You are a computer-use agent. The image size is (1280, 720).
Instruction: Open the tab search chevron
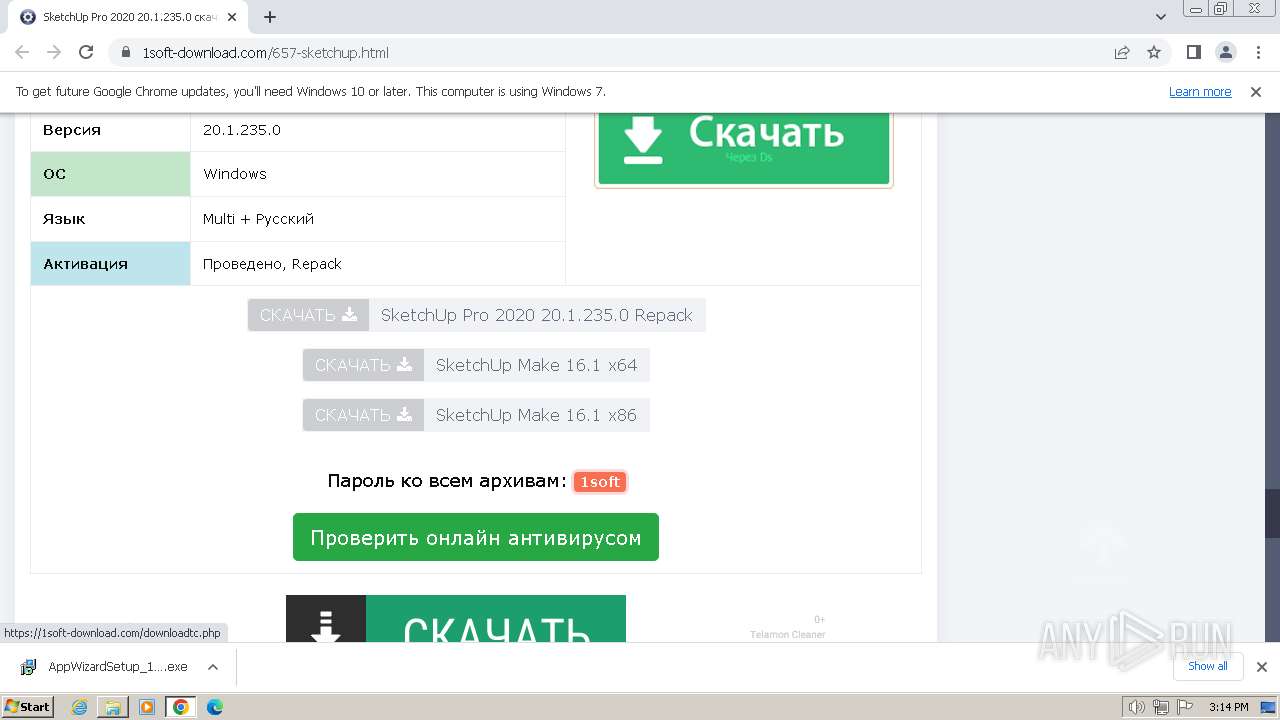click(x=1161, y=17)
